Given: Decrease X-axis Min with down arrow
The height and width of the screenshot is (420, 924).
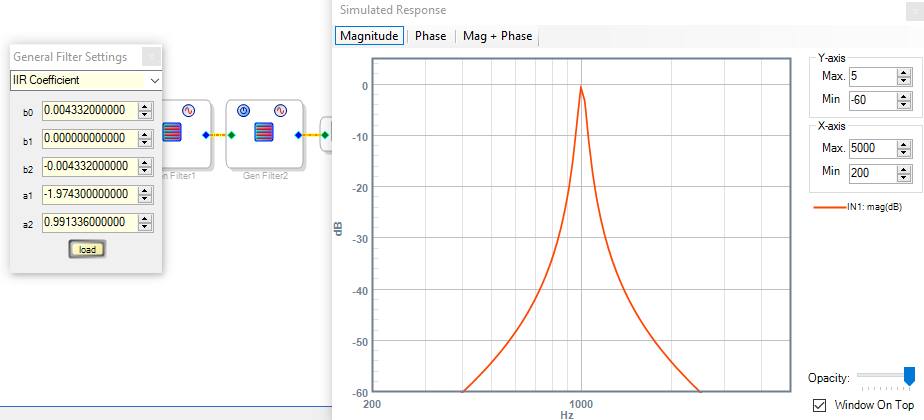Looking at the screenshot, I should 904,177.
